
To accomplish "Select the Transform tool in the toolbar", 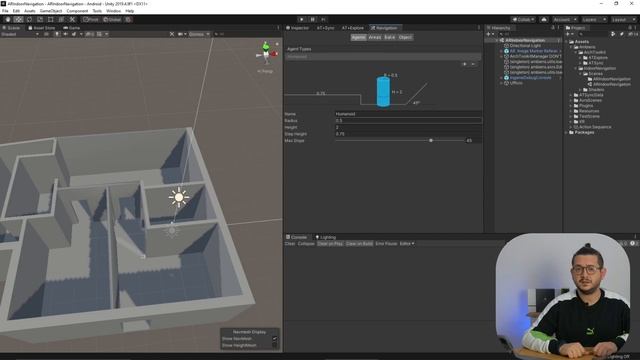I will click(x=61, y=19).
